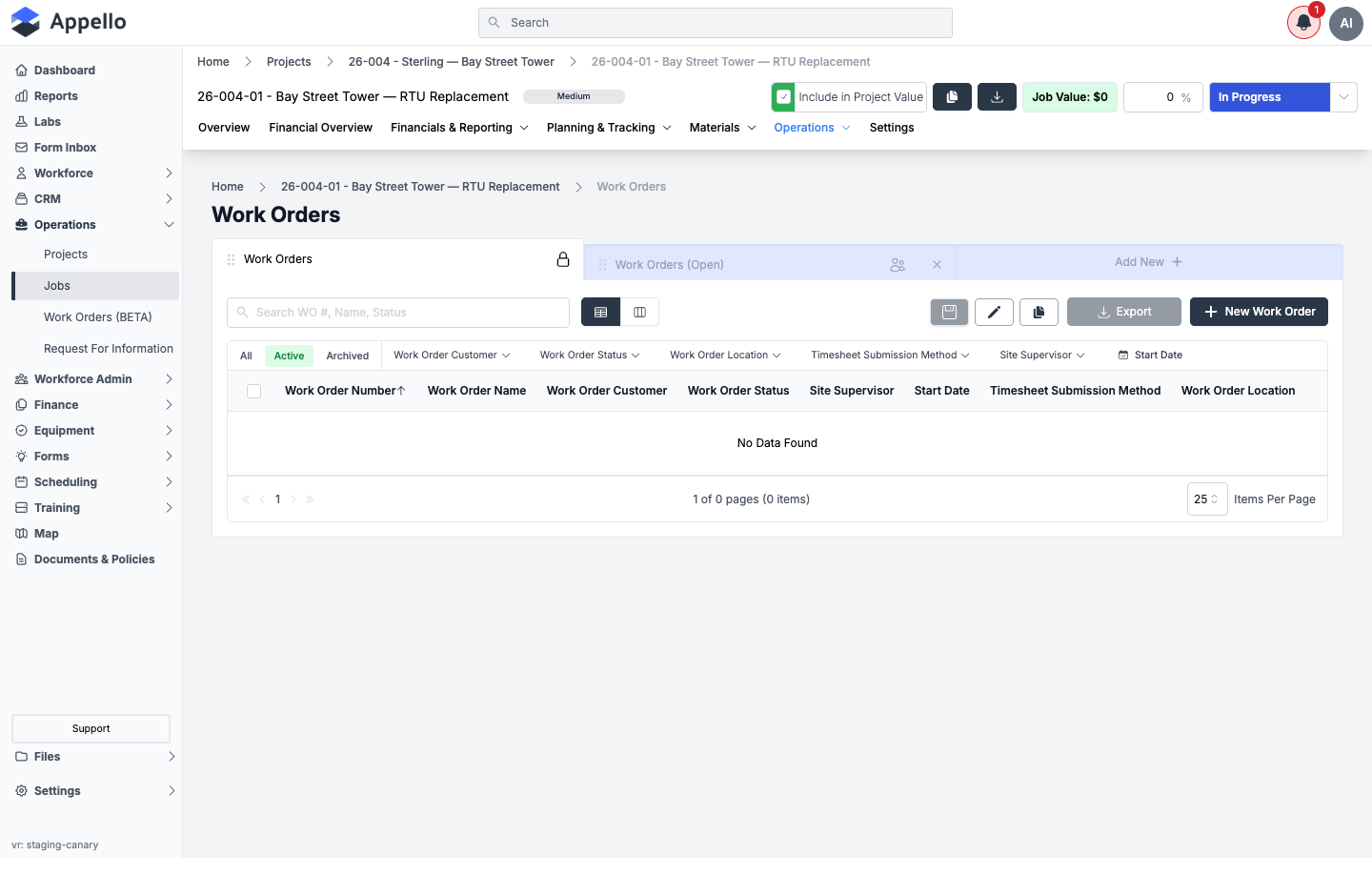Click the duplicate job icon beside Job Value
Screen dimensions: 1372x875
[952, 97]
